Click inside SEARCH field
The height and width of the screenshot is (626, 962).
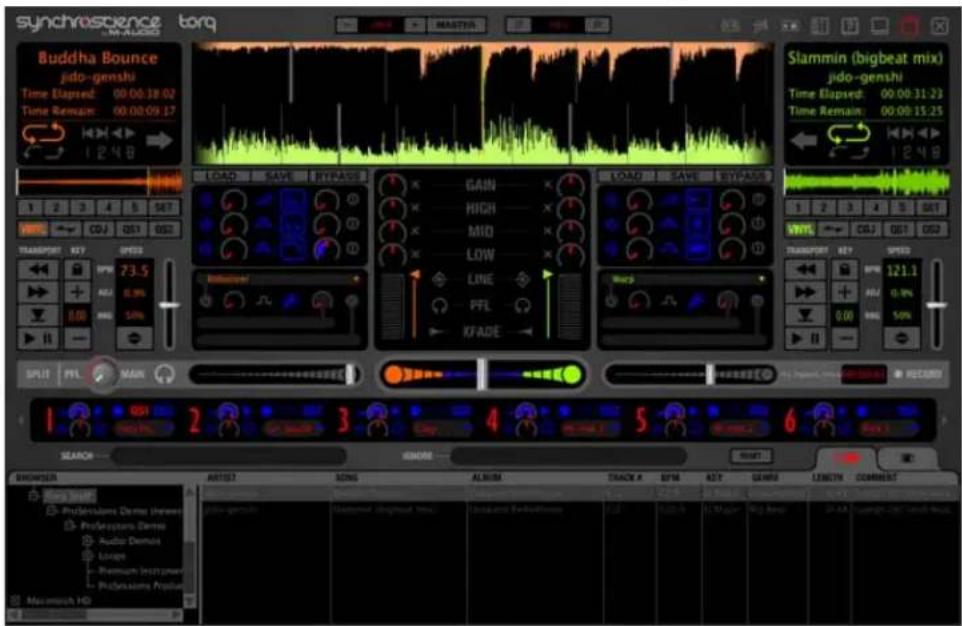click(x=228, y=456)
